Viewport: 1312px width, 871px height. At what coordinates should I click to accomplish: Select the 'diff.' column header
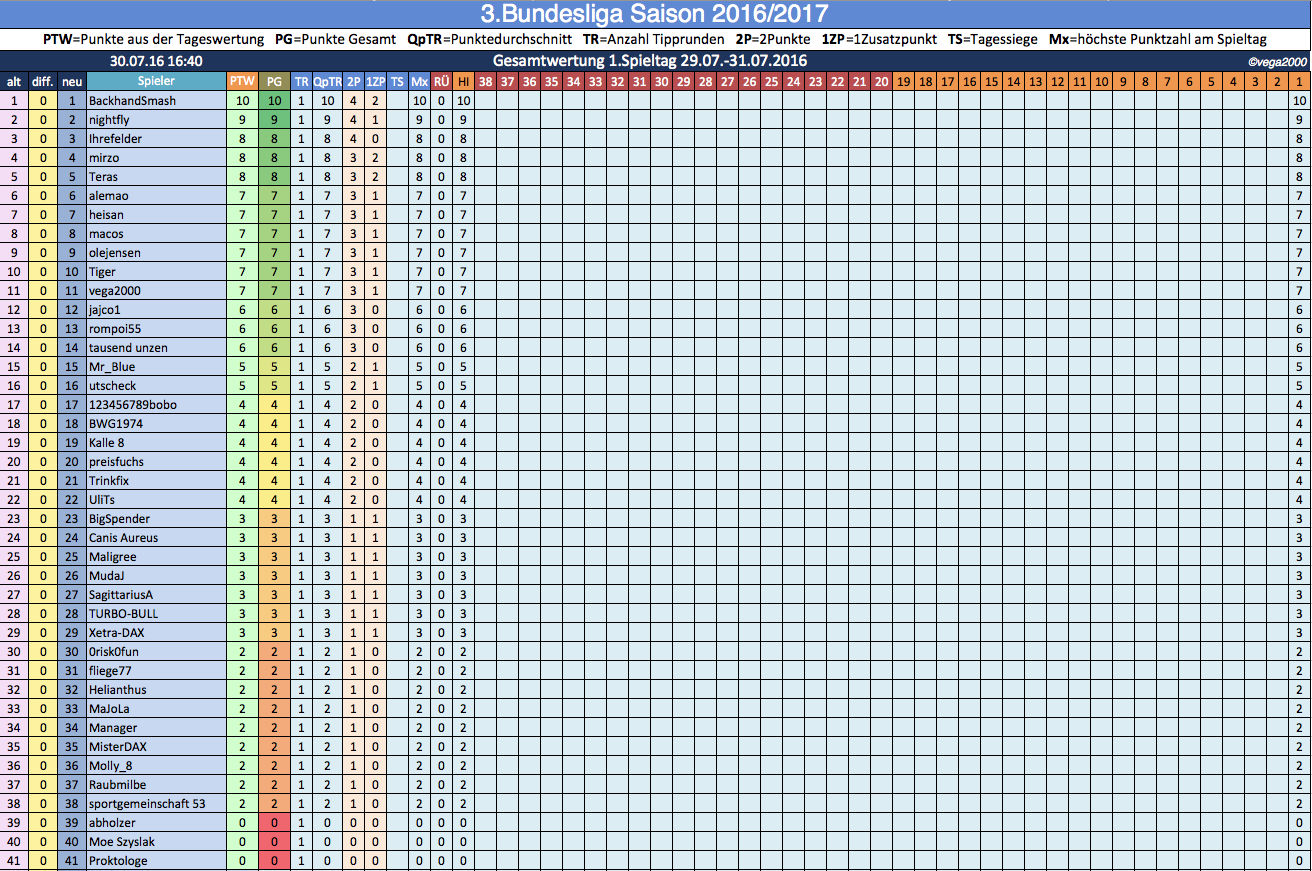point(43,81)
